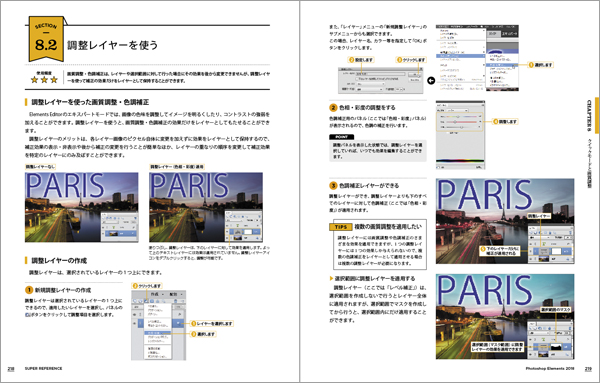This screenshot has width=600, height=383.
Task: Enable the Colorize checkbox in Hue/Saturation panel
Action: point(448,133)
